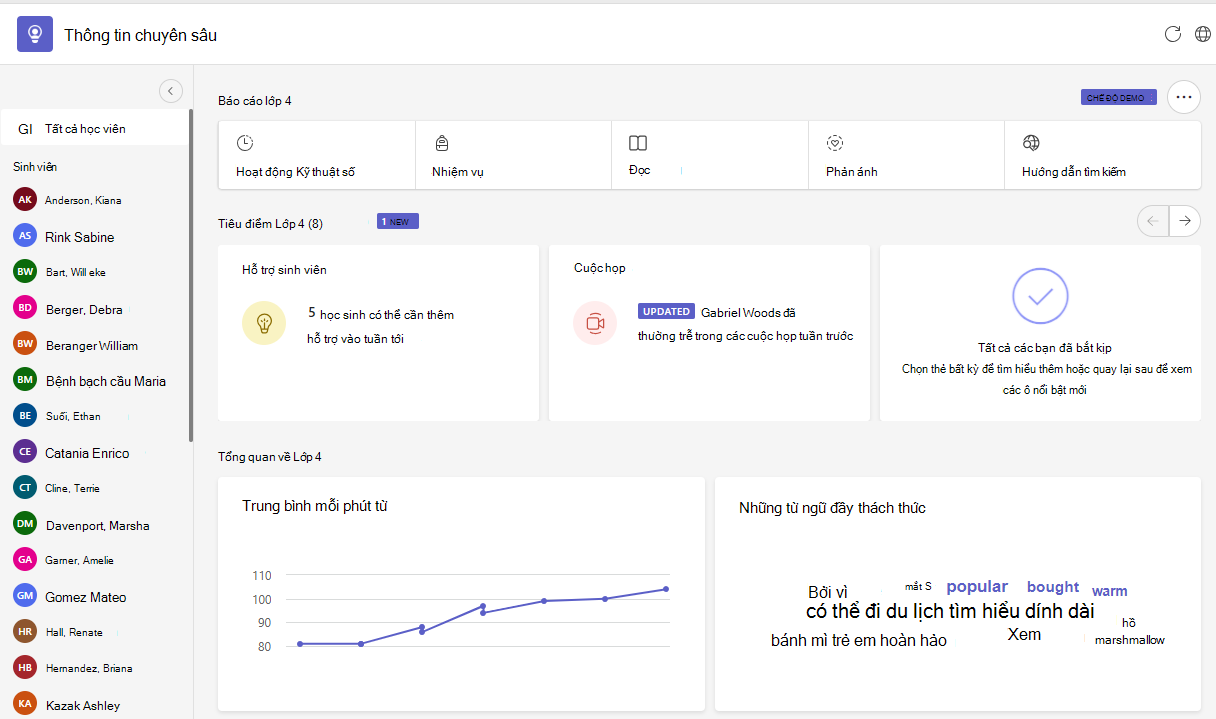
Task: Click the checkmark circle icon
Action: pyautogui.click(x=1040, y=296)
